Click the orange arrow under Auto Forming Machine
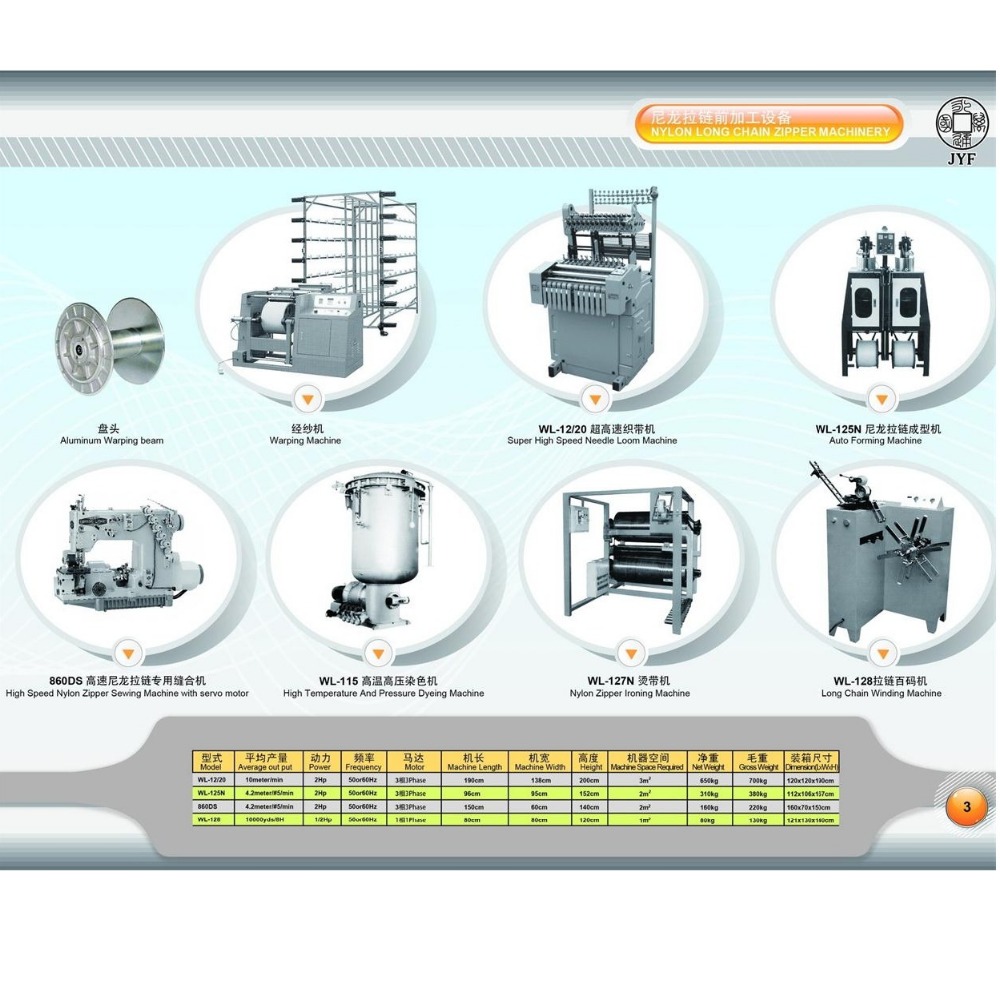The width and height of the screenshot is (1000, 984). click(881, 400)
